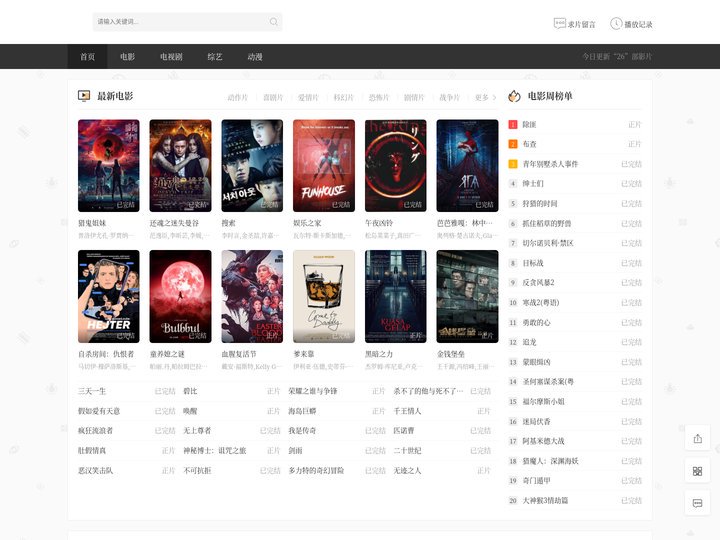Open ranked item 阿基米德大战

click(543, 441)
